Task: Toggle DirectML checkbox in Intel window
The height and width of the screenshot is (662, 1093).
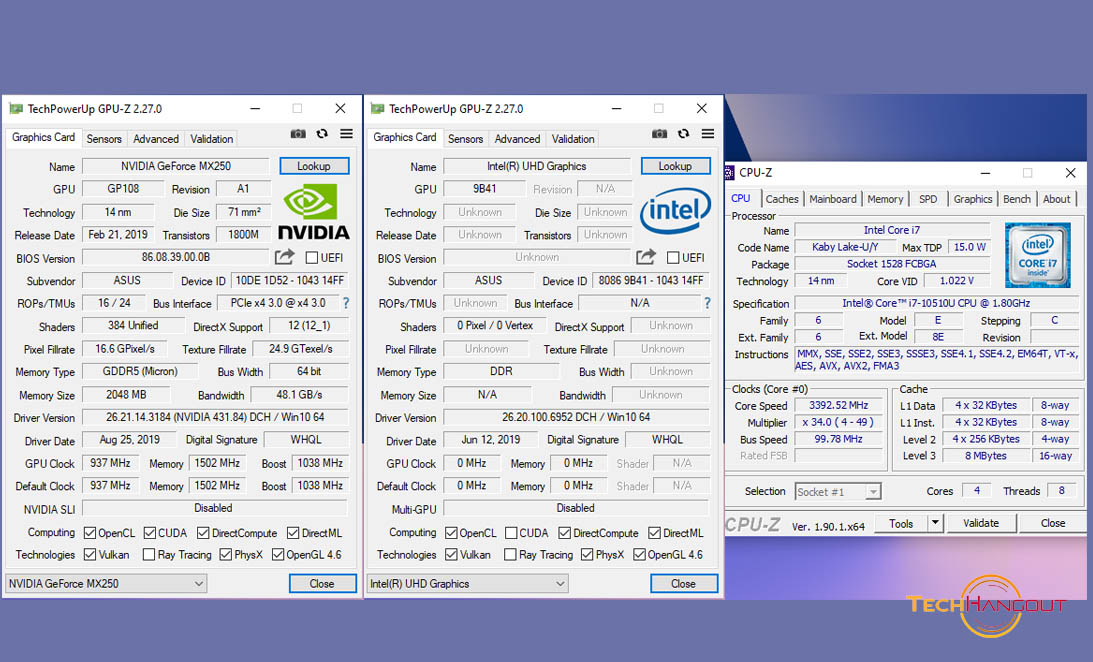Action: (x=655, y=533)
